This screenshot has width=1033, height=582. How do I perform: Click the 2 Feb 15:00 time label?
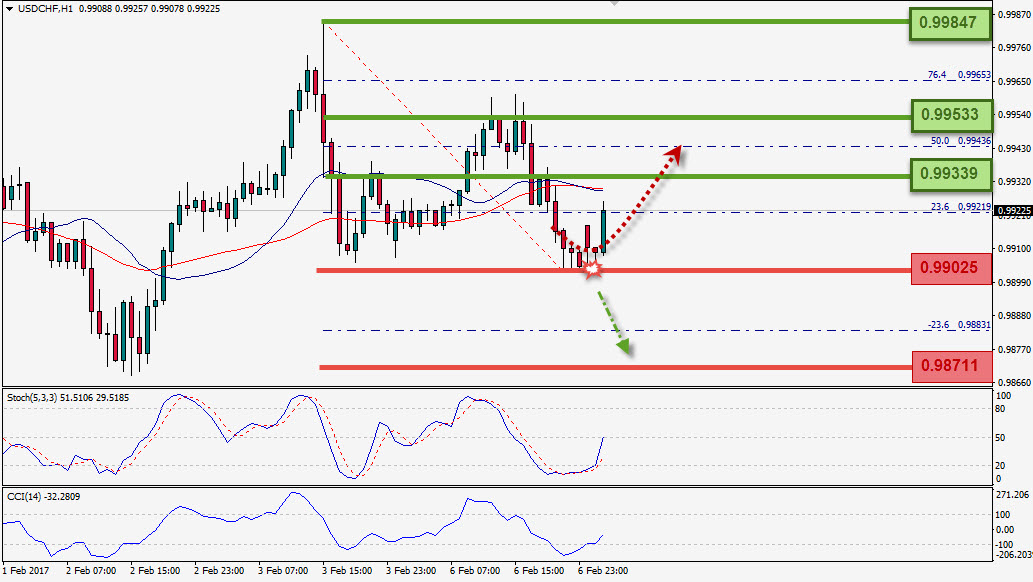coord(155,570)
